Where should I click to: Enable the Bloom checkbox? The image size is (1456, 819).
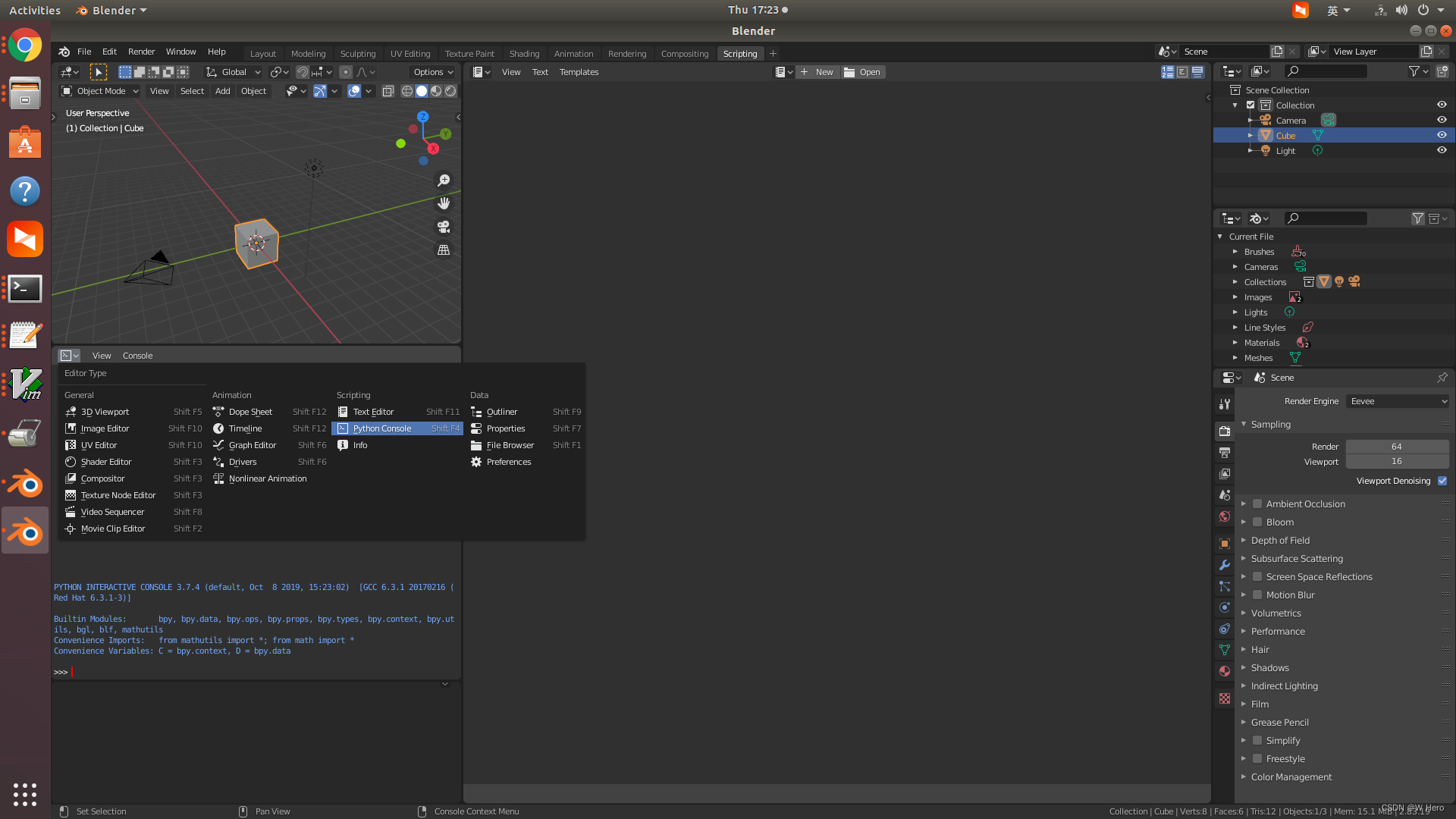(1257, 522)
